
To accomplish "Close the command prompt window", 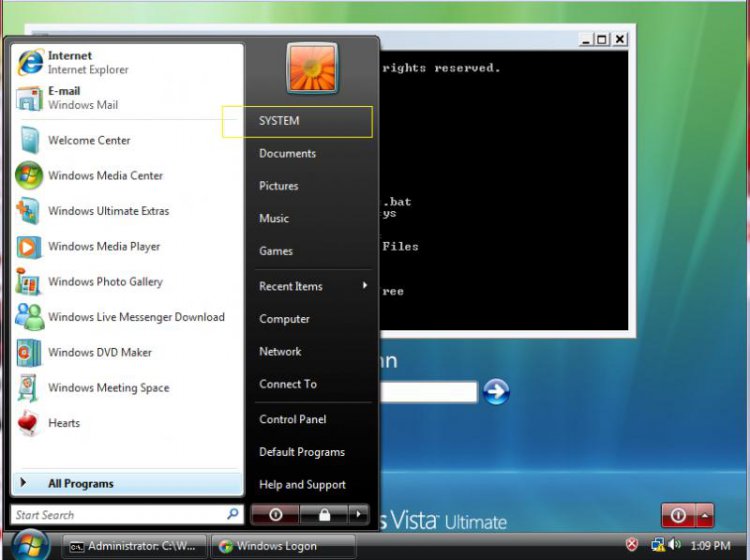I will coord(620,39).
